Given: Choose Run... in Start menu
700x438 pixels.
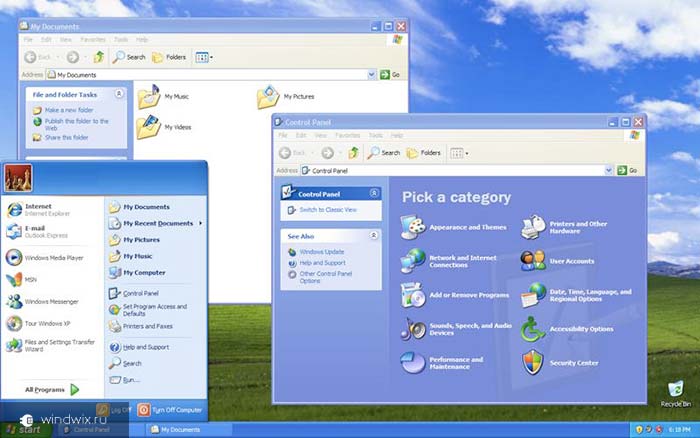Looking at the screenshot, I should 125,380.
